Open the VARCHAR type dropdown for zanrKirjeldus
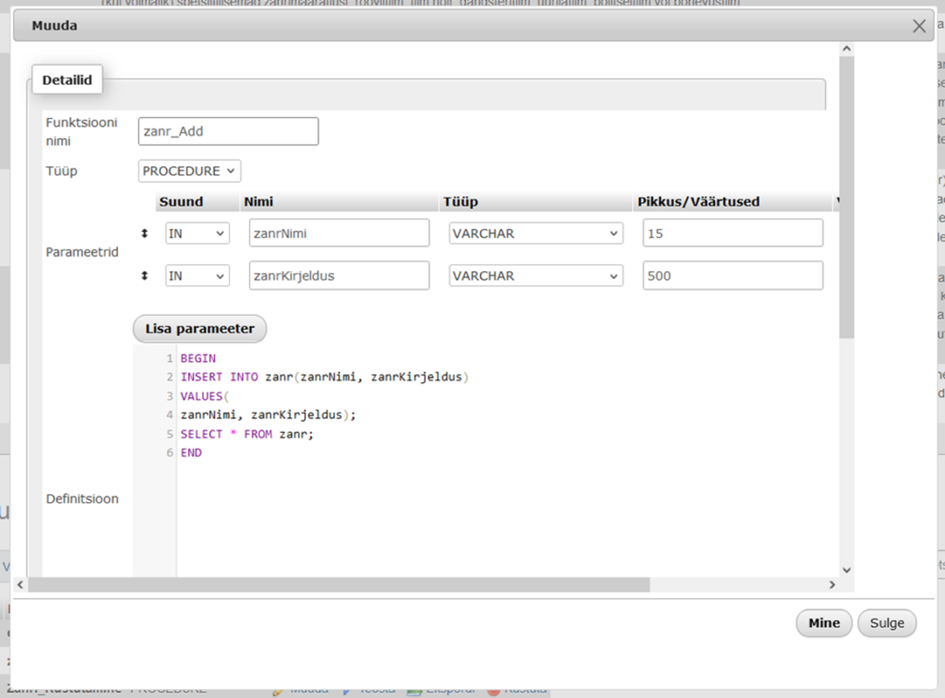This screenshot has height=698, width=945. (536, 276)
